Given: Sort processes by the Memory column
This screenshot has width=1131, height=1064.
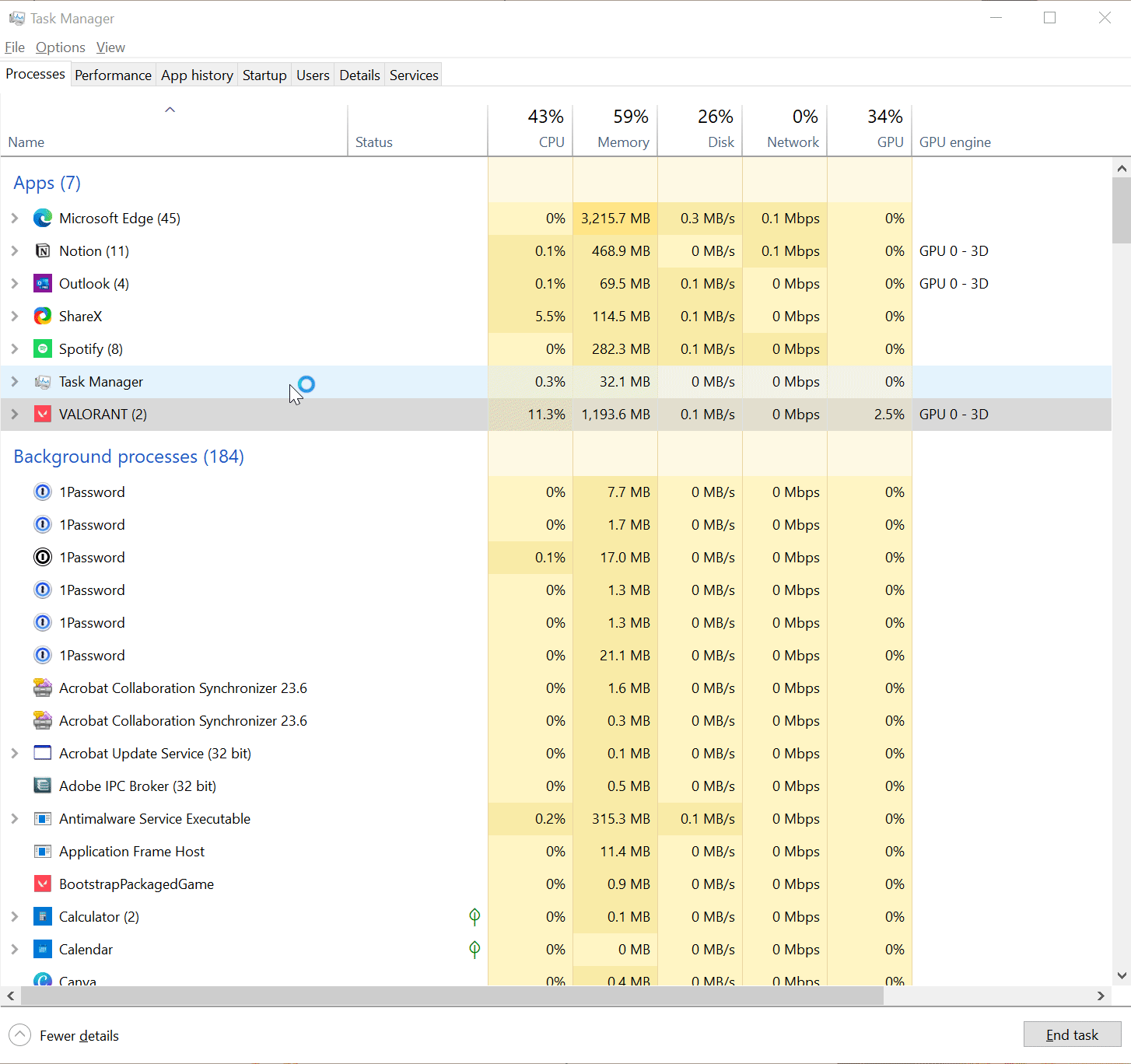Looking at the screenshot, I should tap(622, 142).
